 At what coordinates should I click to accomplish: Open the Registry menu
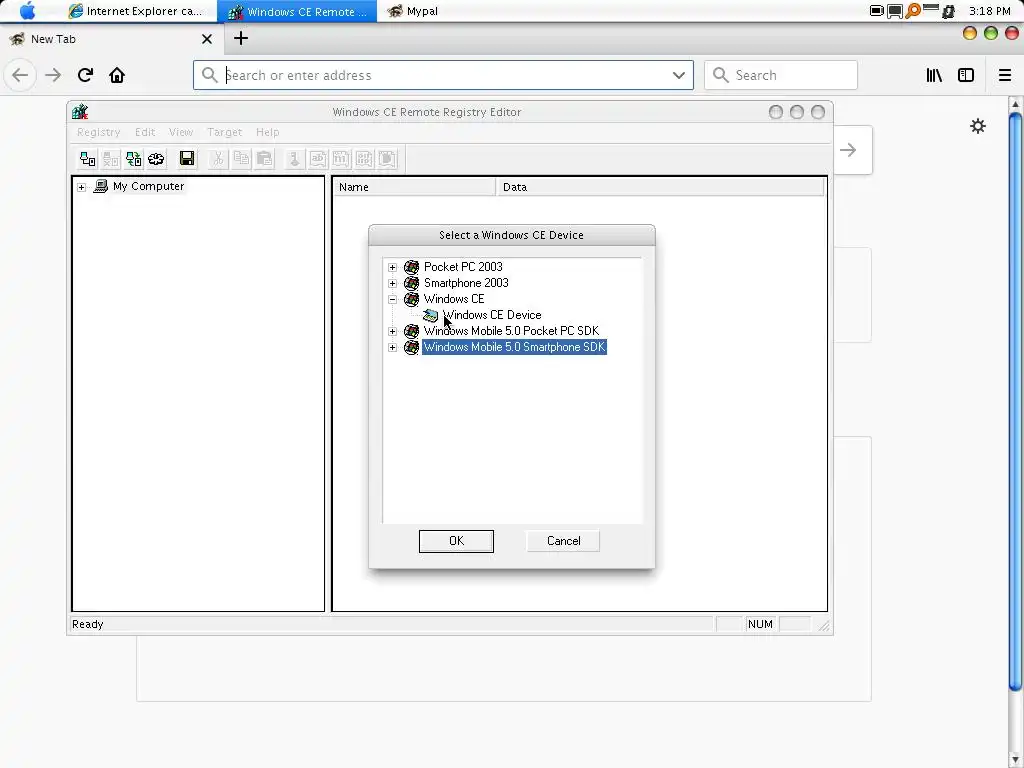click(99, 132)
